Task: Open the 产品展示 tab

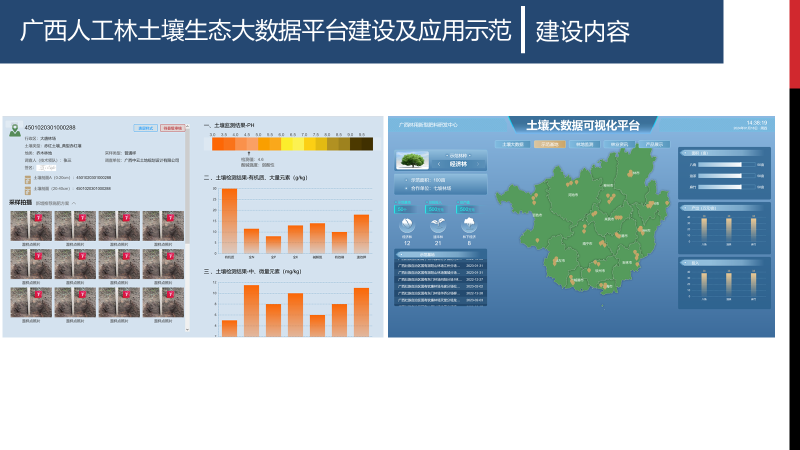Action: coord(653,145)
